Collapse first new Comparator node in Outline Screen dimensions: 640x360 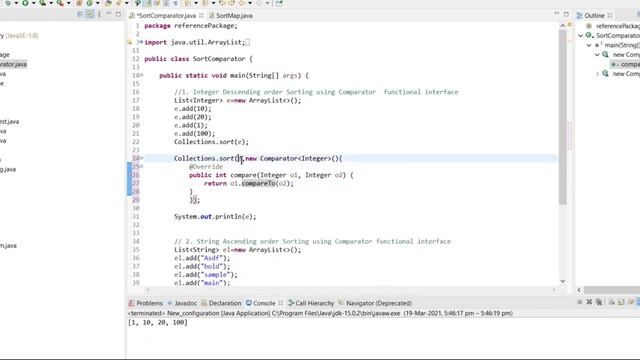click(x=597, y=55)
